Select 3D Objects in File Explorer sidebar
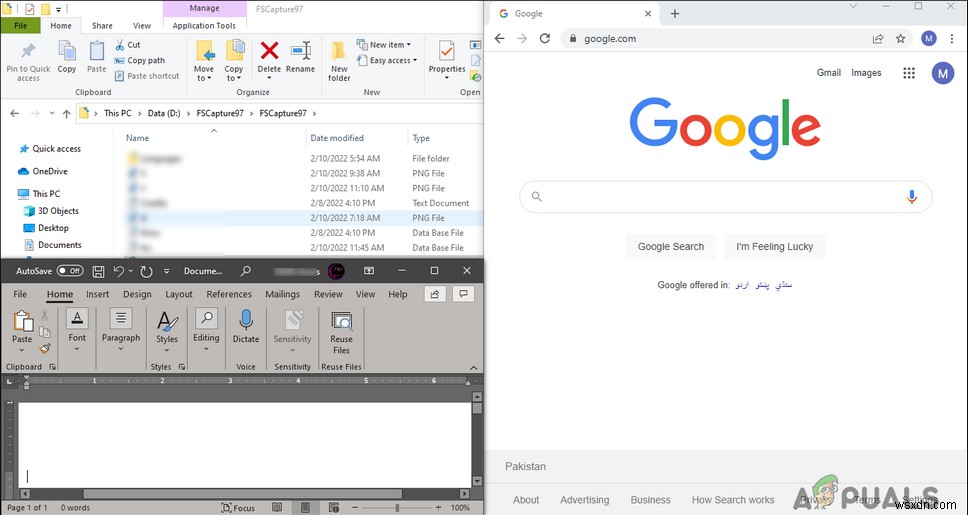 51,211
